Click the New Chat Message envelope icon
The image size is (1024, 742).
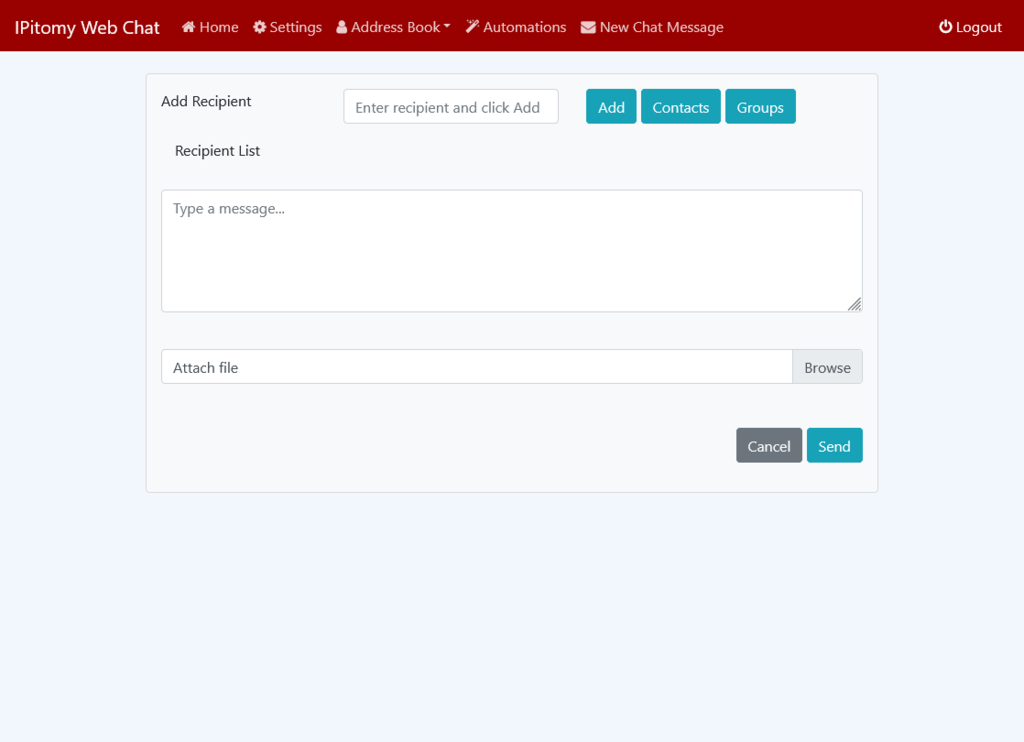(588, 27)
